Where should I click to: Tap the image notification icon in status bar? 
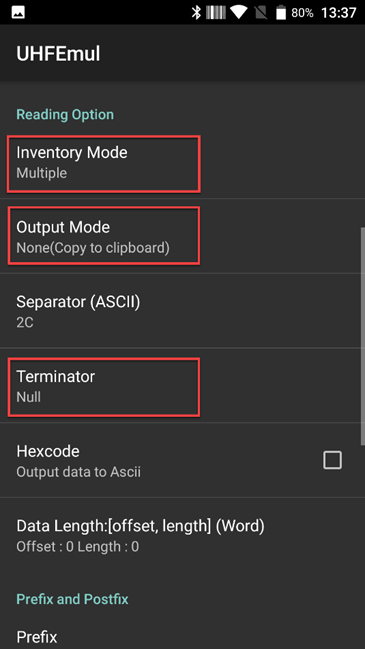tap(18, 12)
